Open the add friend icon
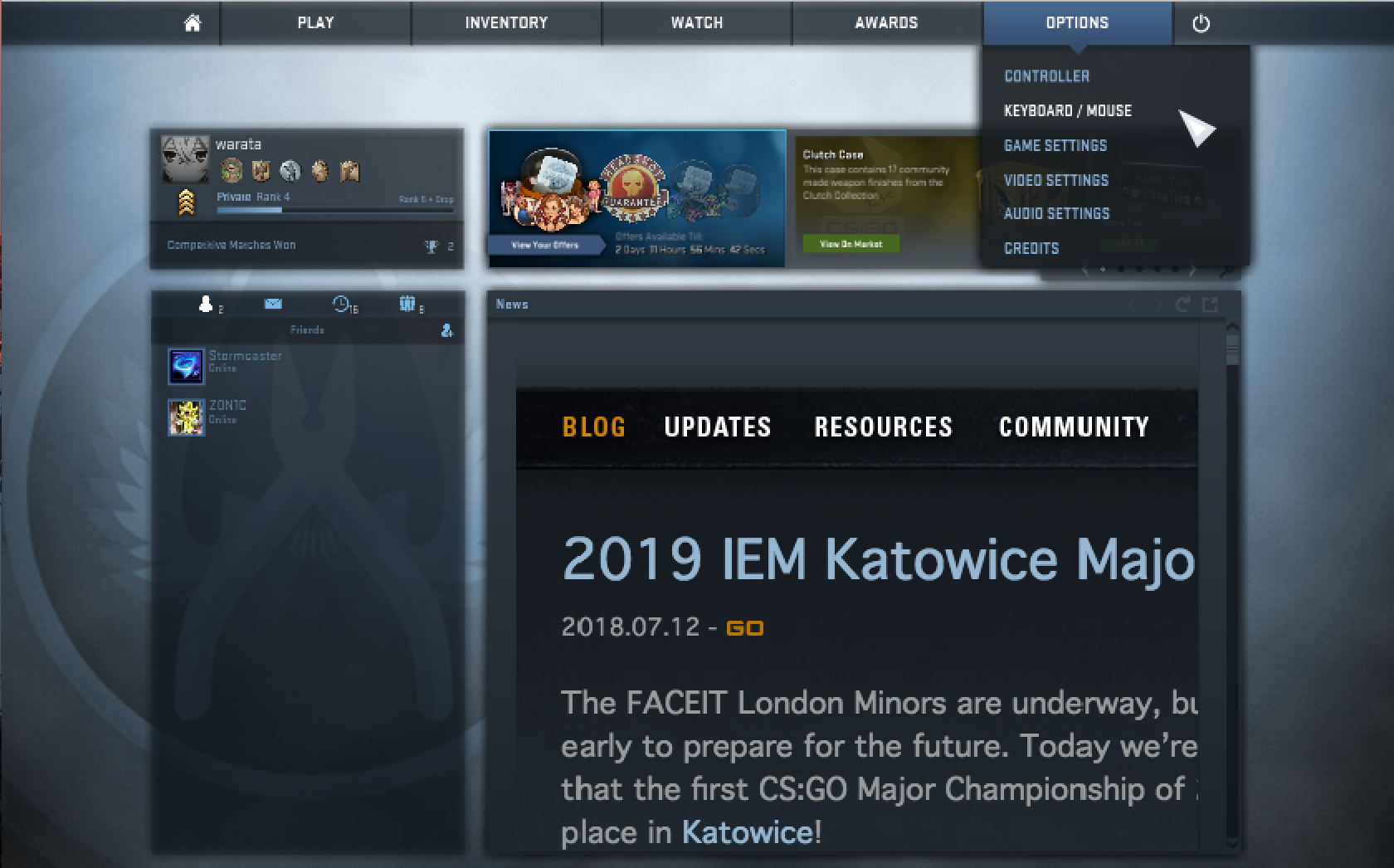This screenshot has width=1394, height=868. point(446,330)
